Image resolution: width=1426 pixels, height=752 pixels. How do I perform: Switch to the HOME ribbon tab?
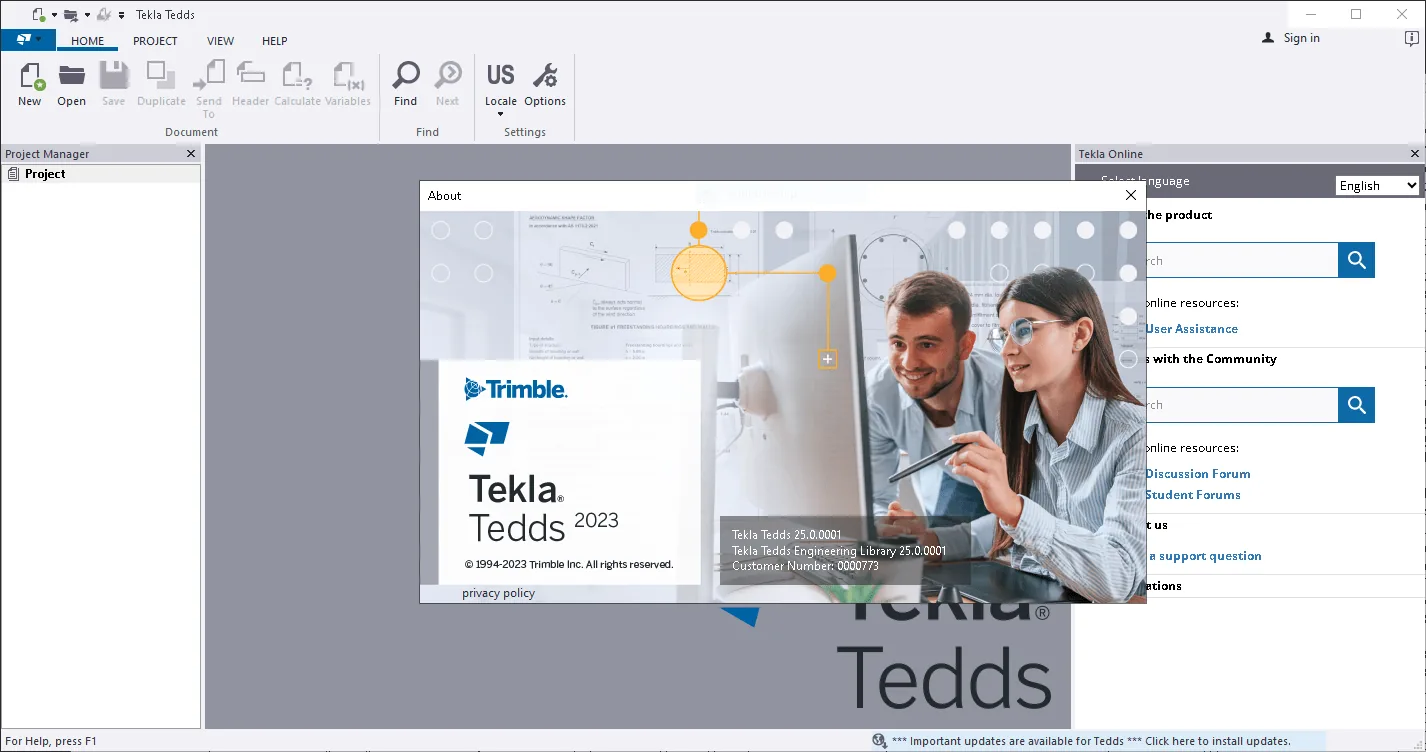click(88, 41)
